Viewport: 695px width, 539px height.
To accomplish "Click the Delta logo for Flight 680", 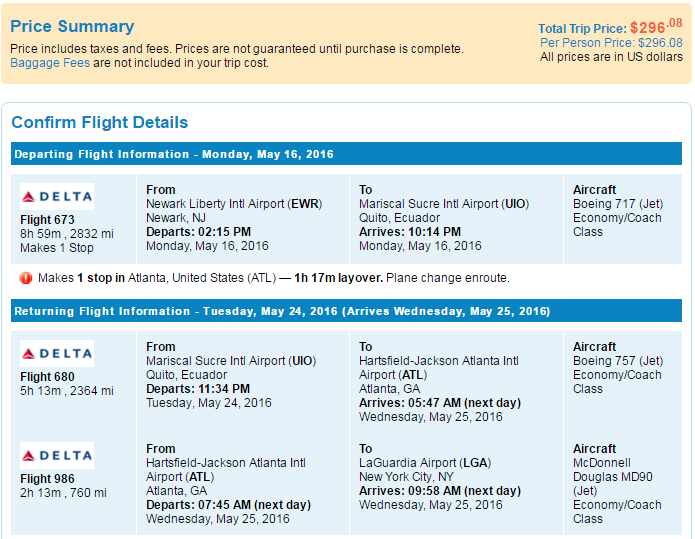I will (57, 353).
